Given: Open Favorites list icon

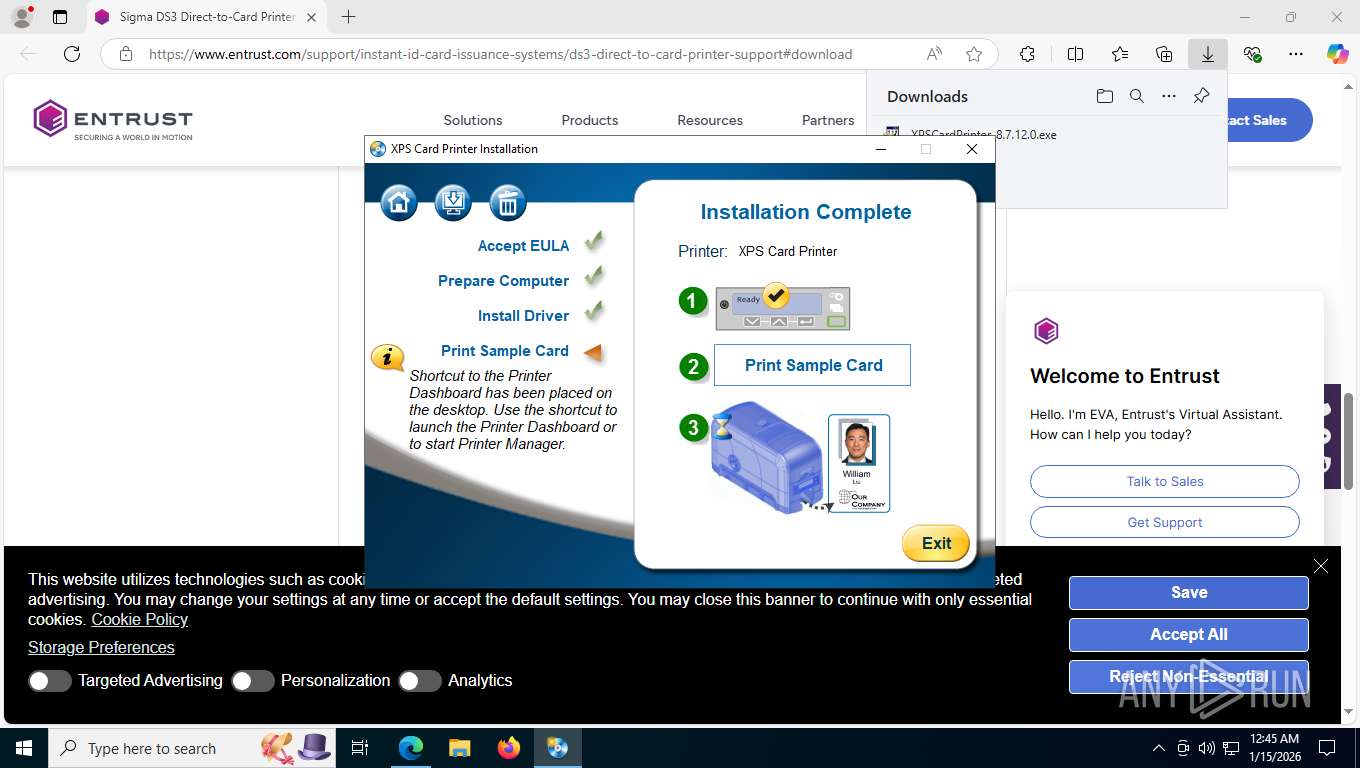Looking at the screenshot, I should [x=1120, y=54].
